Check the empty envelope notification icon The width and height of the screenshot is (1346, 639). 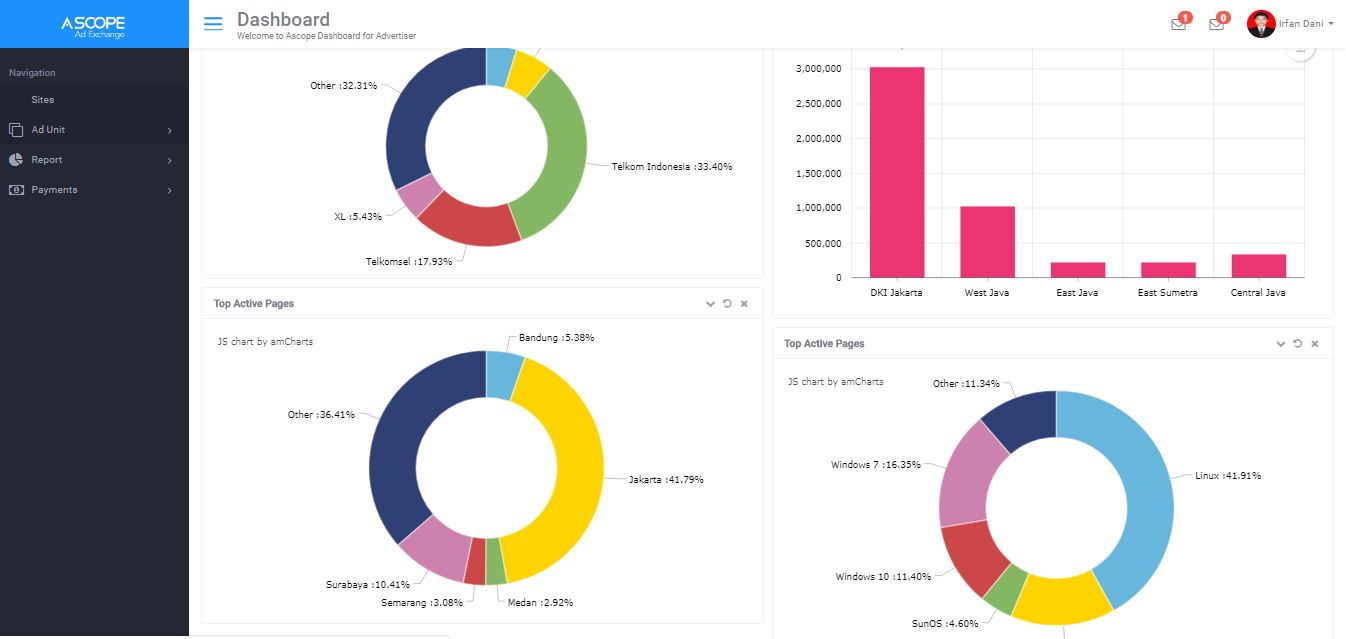tap(1215, 23)
